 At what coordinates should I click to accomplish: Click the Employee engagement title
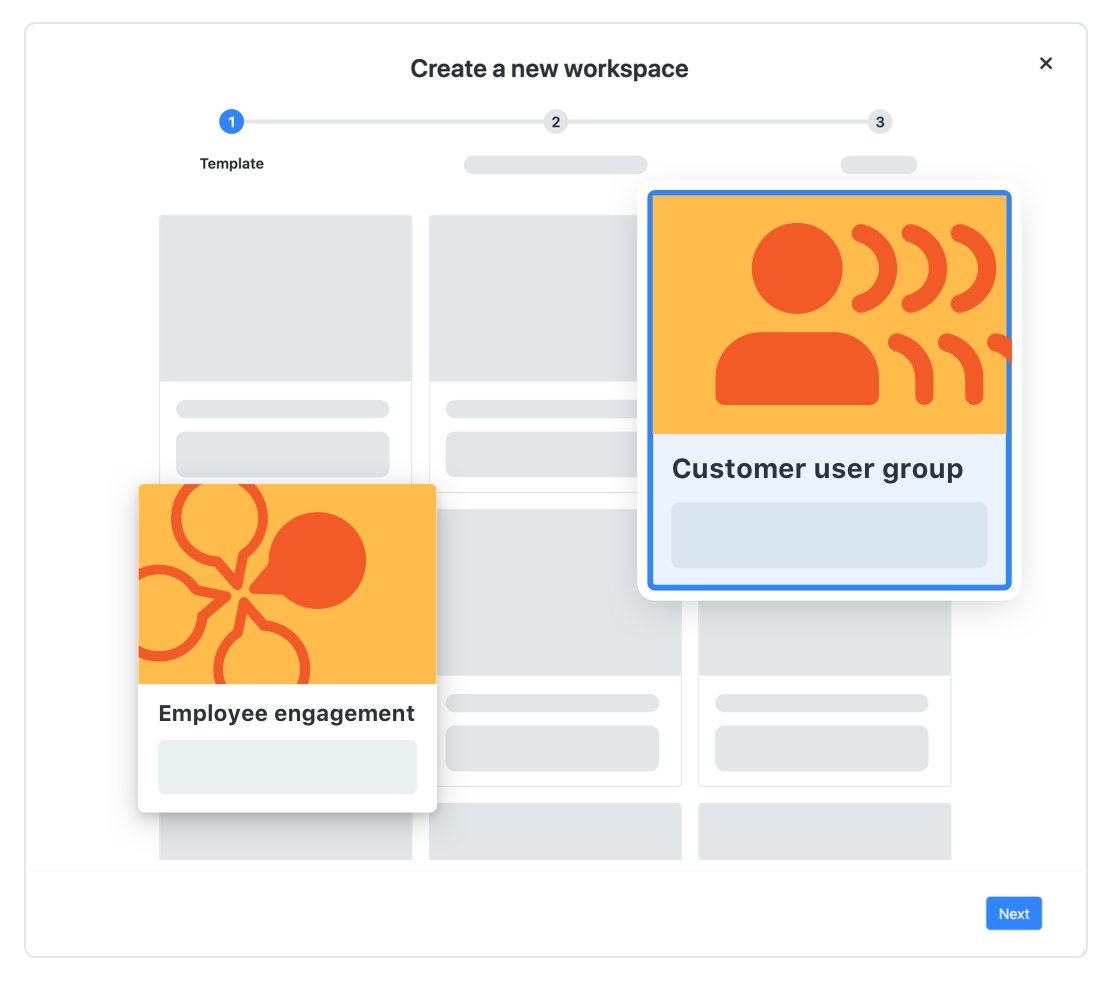click(287, 713)
